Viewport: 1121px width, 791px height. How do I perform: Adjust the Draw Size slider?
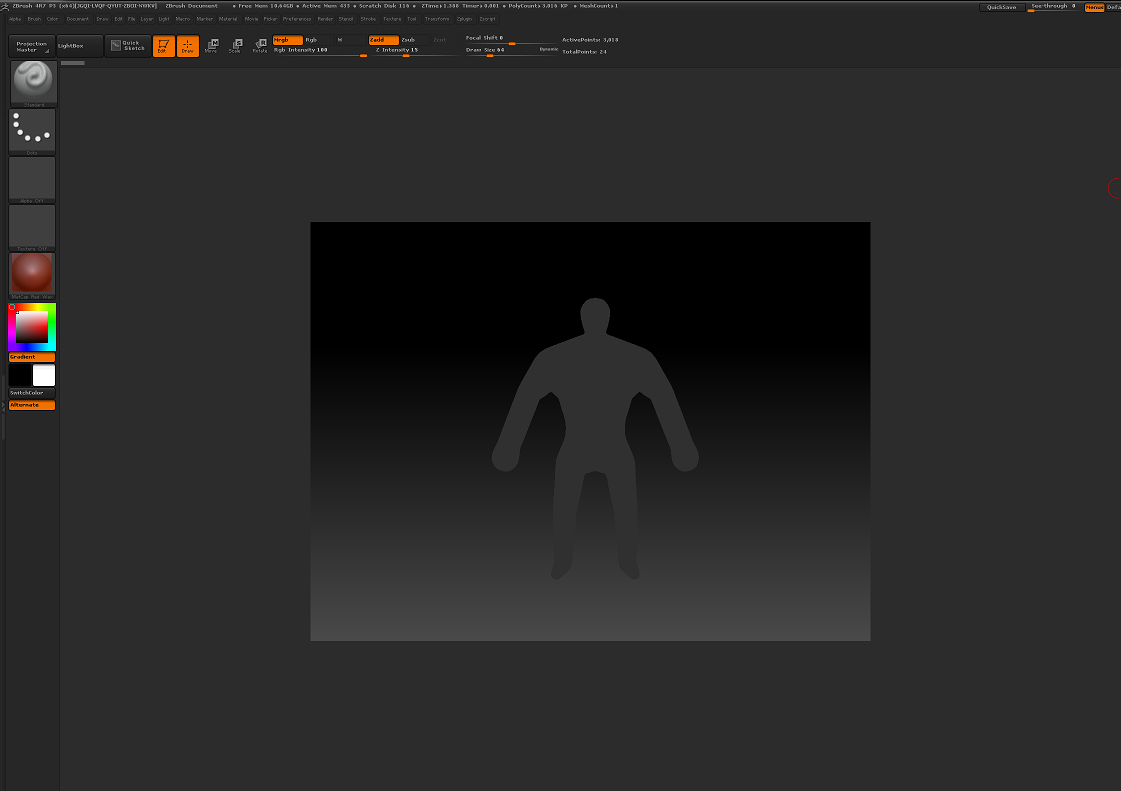click(x=491, y=49)
